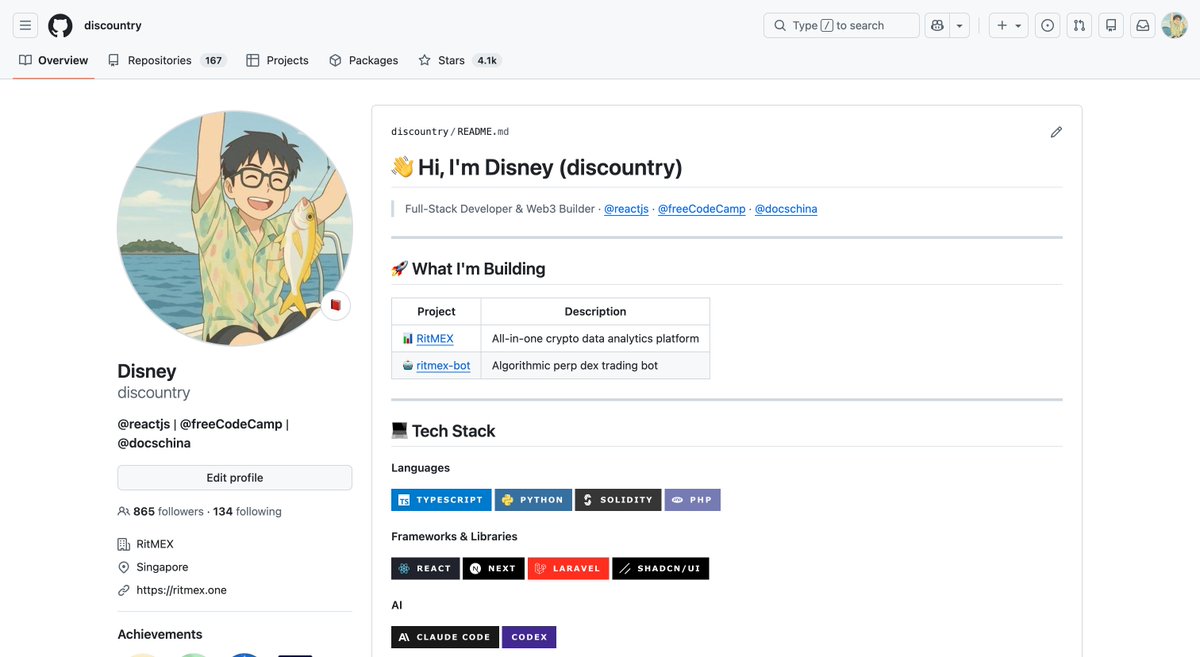Screen dimensions: 1200x657
Task: Click the Claude Code badge
Action: [445, 637]
